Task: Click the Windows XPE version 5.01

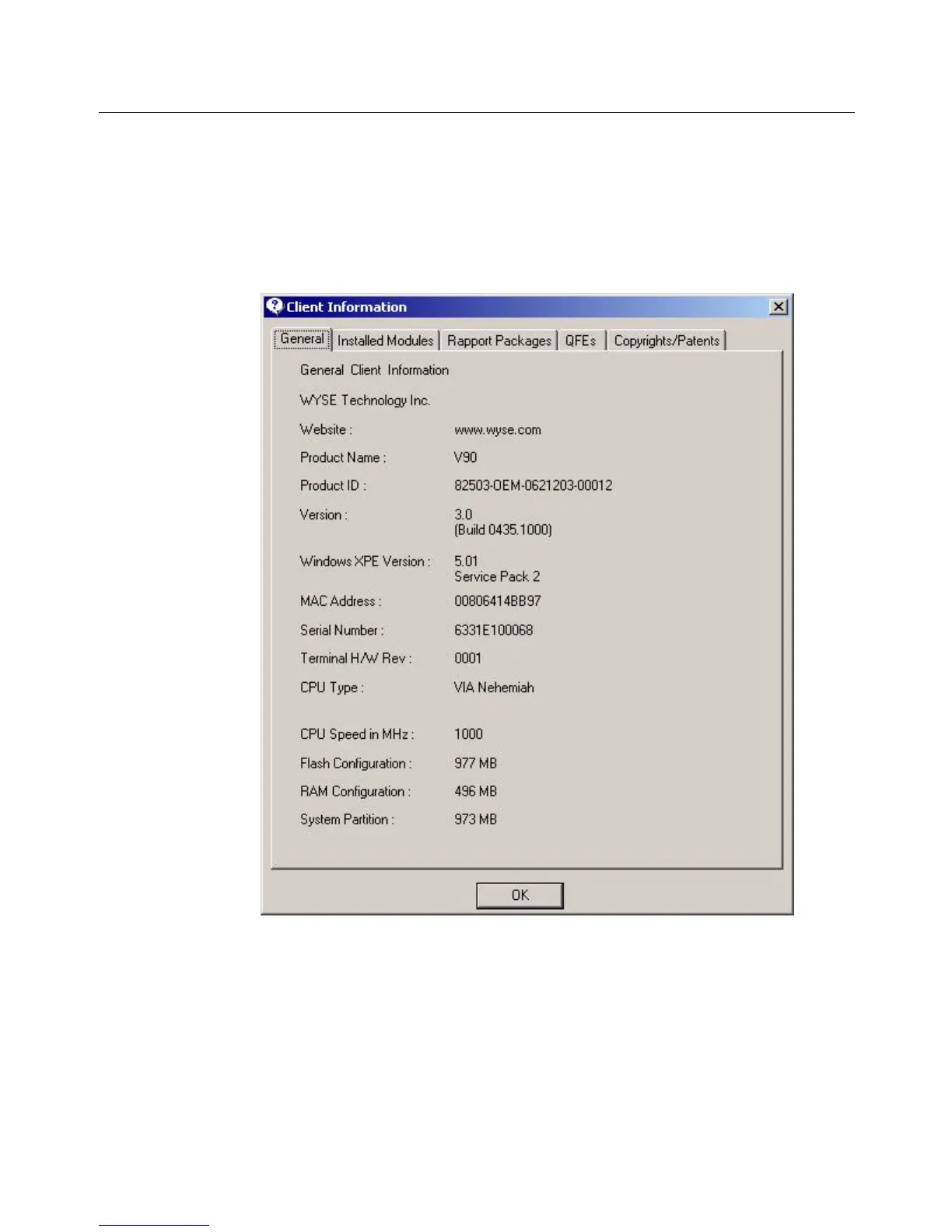Action: coord(466,562)
